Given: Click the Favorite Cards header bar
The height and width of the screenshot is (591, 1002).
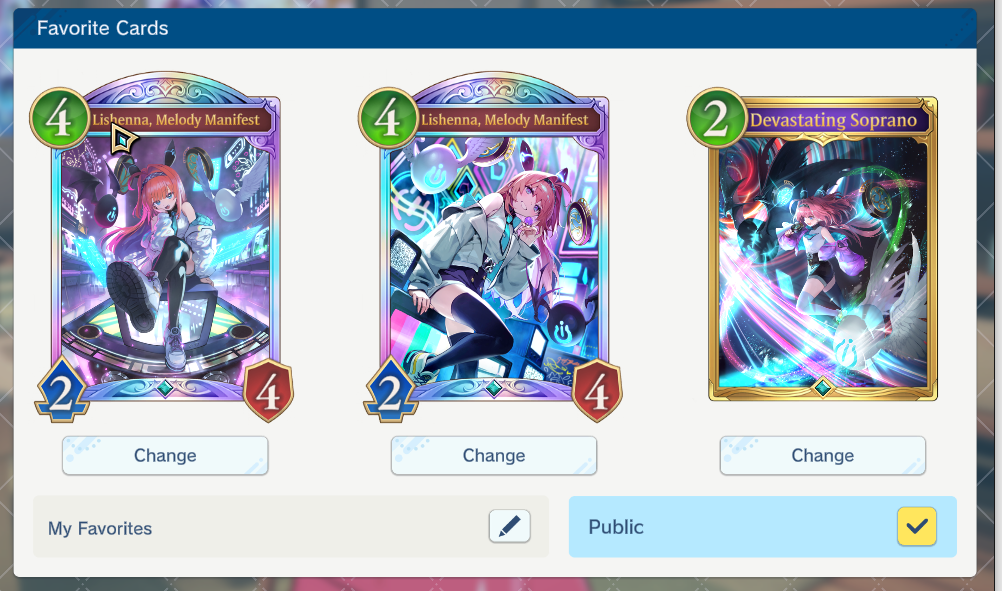Looking at the screenshot, I should tap(495, 28).
